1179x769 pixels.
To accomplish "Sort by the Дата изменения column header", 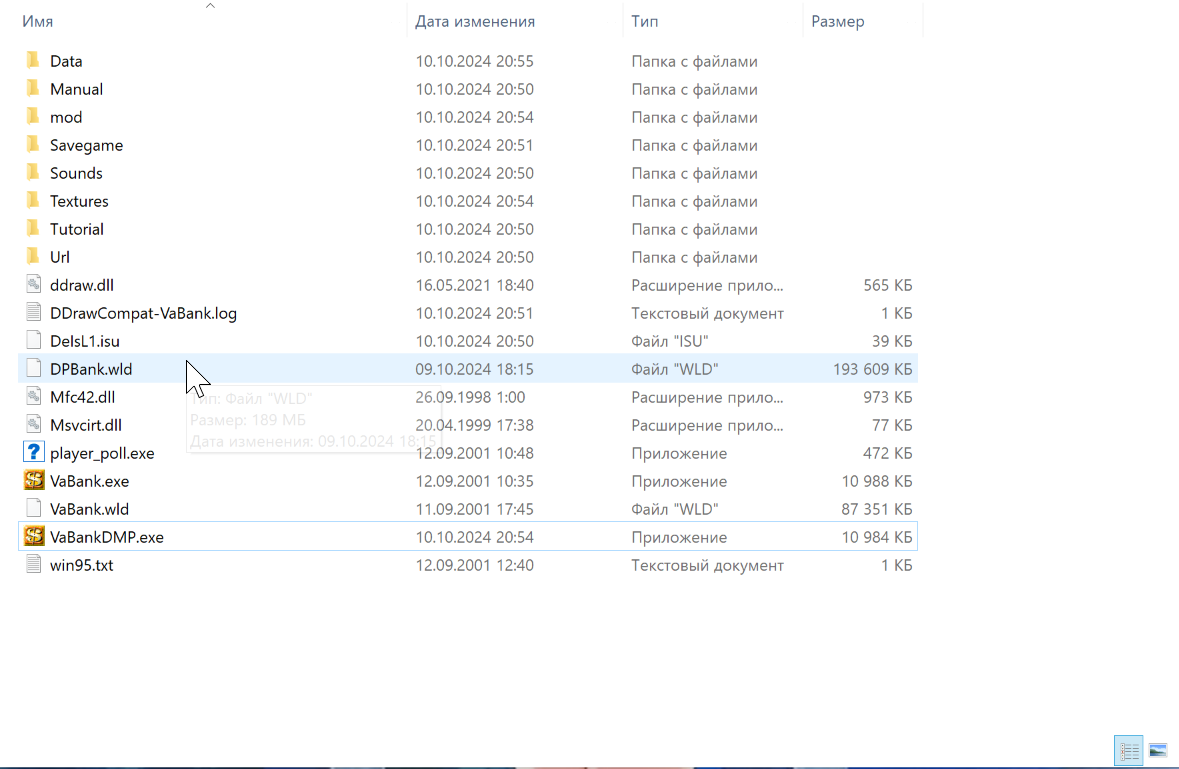I will pyautogui.click(x=475, y=21).
